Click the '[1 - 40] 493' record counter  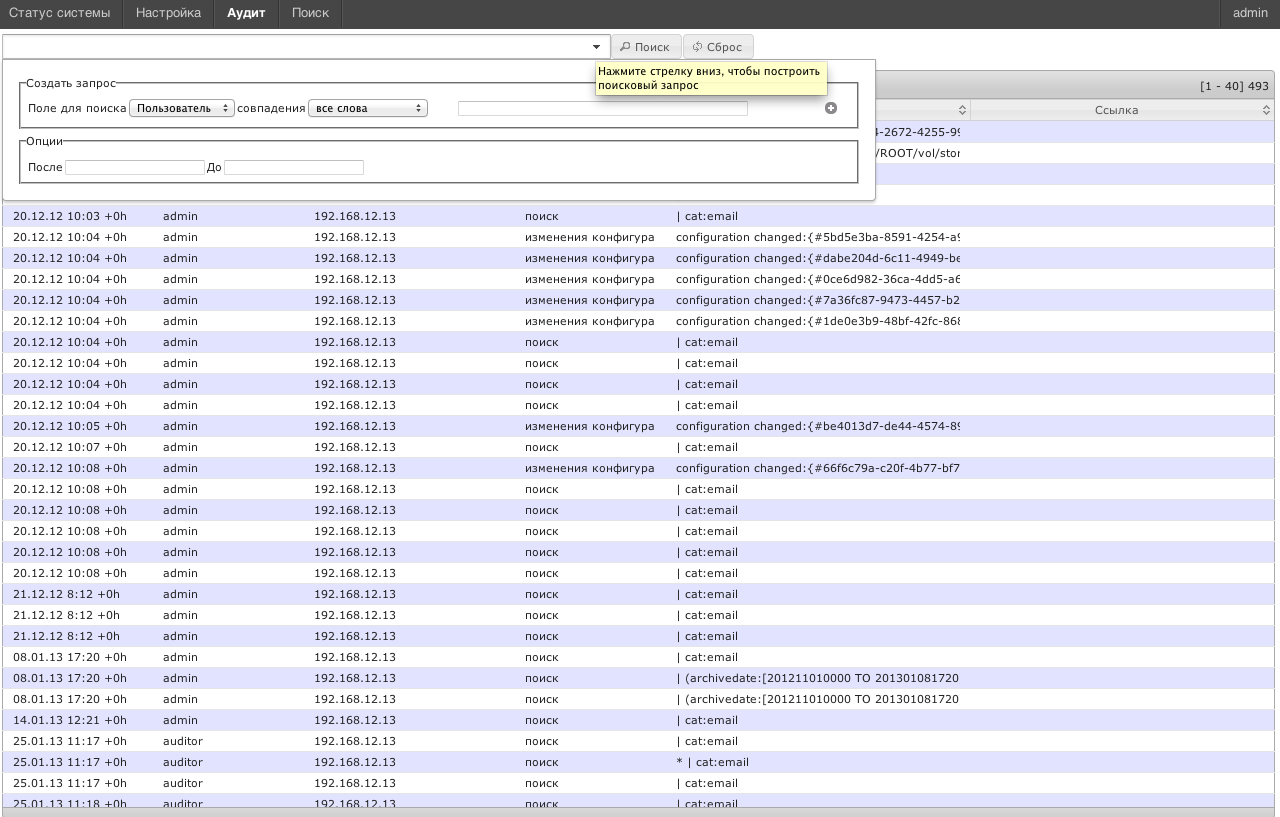1234,85
